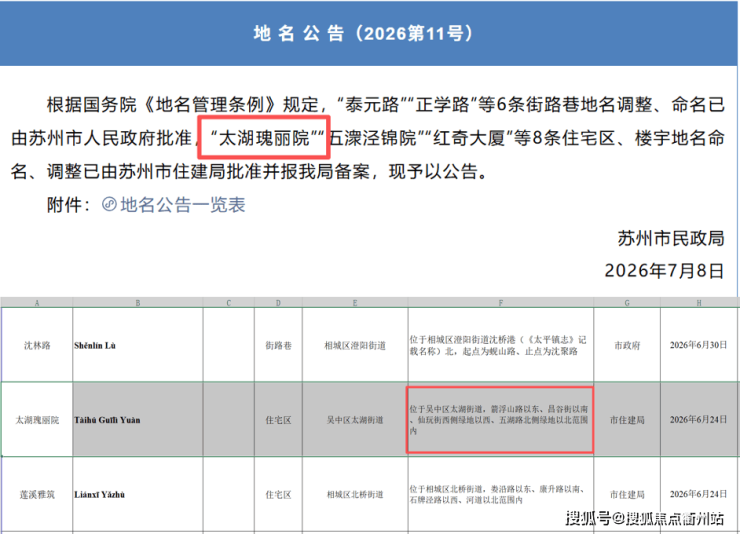
Task: Select the Tàihú Guīlì Yuàn pinyin cell
Action: click(138, 419)
